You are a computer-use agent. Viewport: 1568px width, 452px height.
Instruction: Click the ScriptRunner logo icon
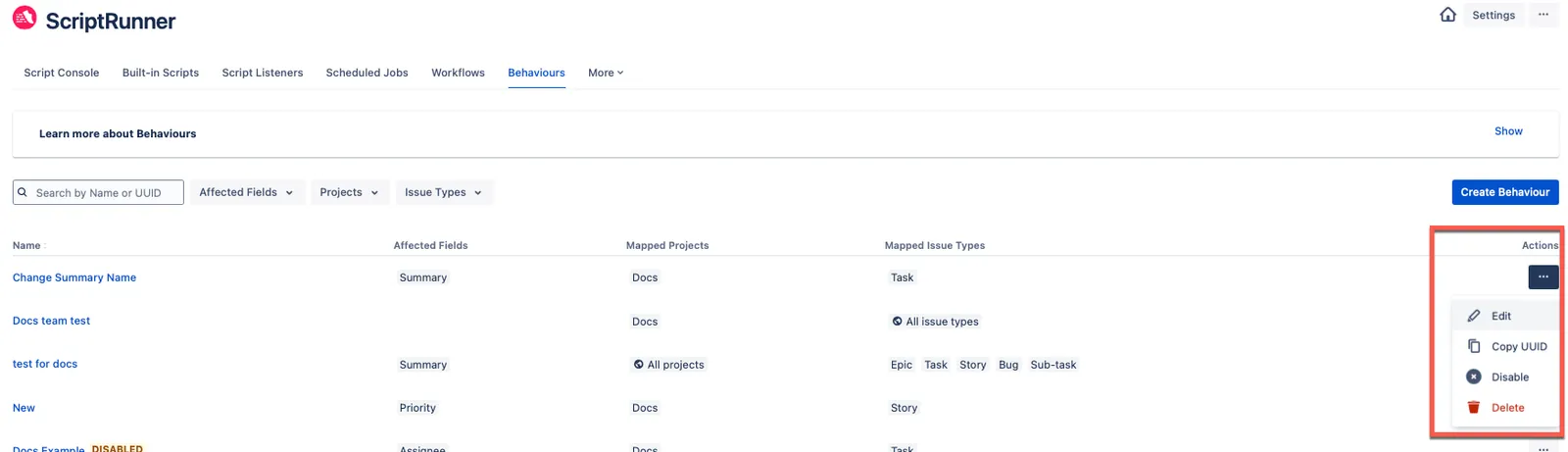[24, 18]
